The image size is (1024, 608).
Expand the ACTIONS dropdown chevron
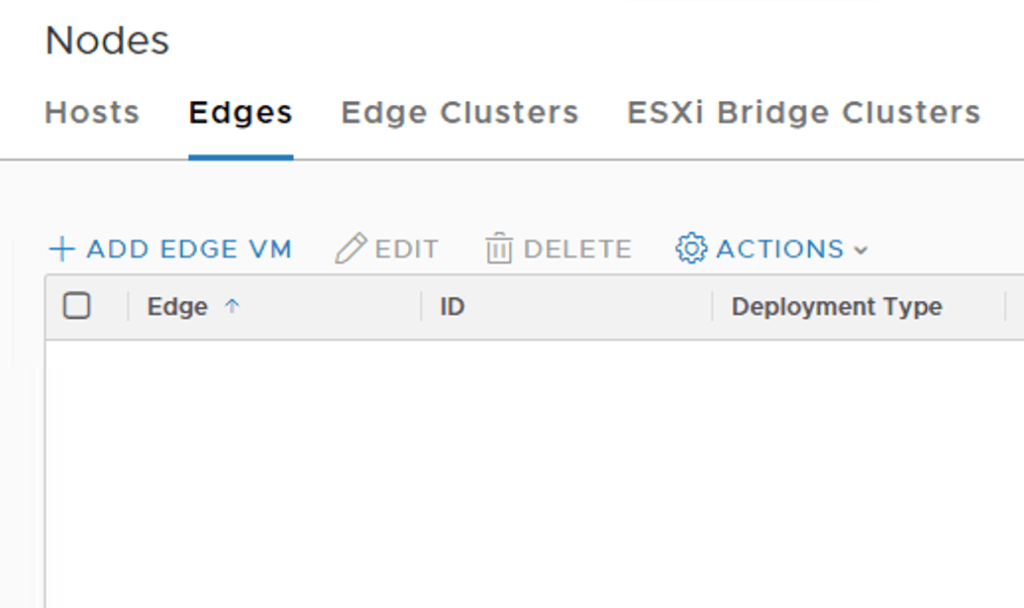861,250
